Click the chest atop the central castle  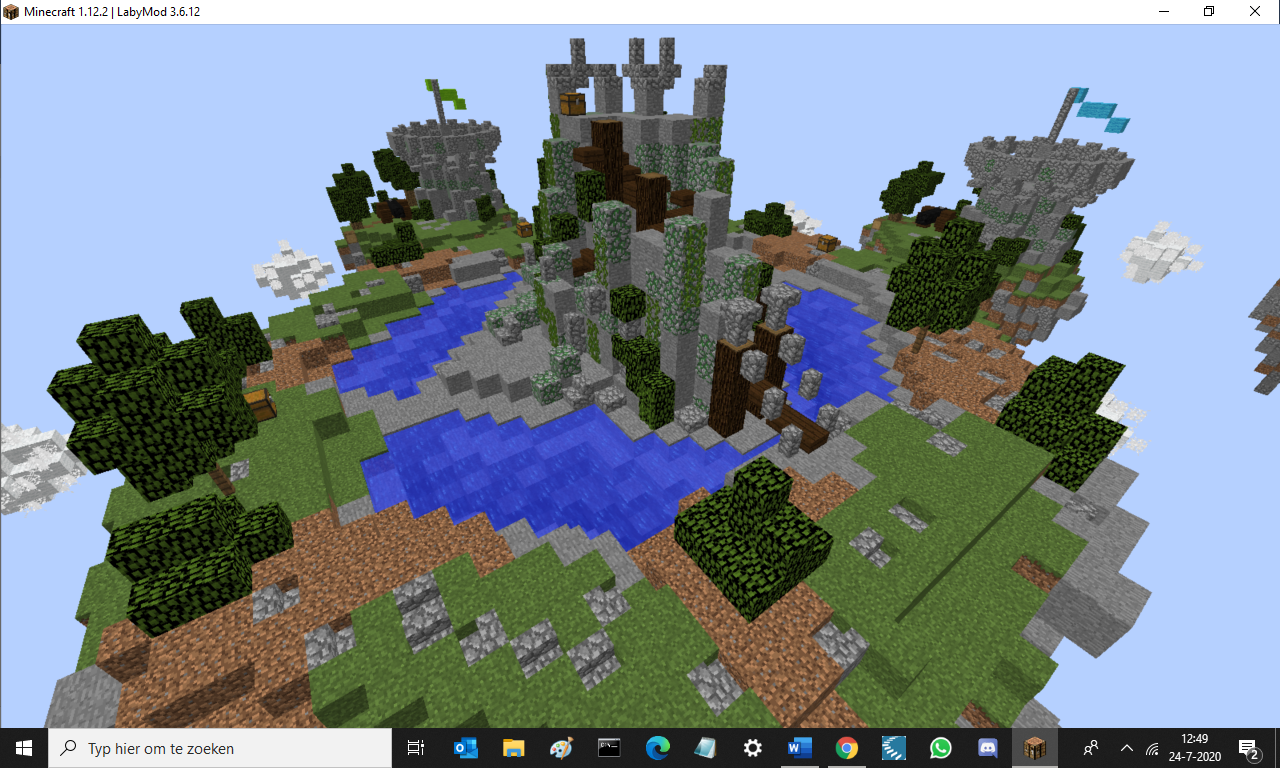click(x=572, y=103)
